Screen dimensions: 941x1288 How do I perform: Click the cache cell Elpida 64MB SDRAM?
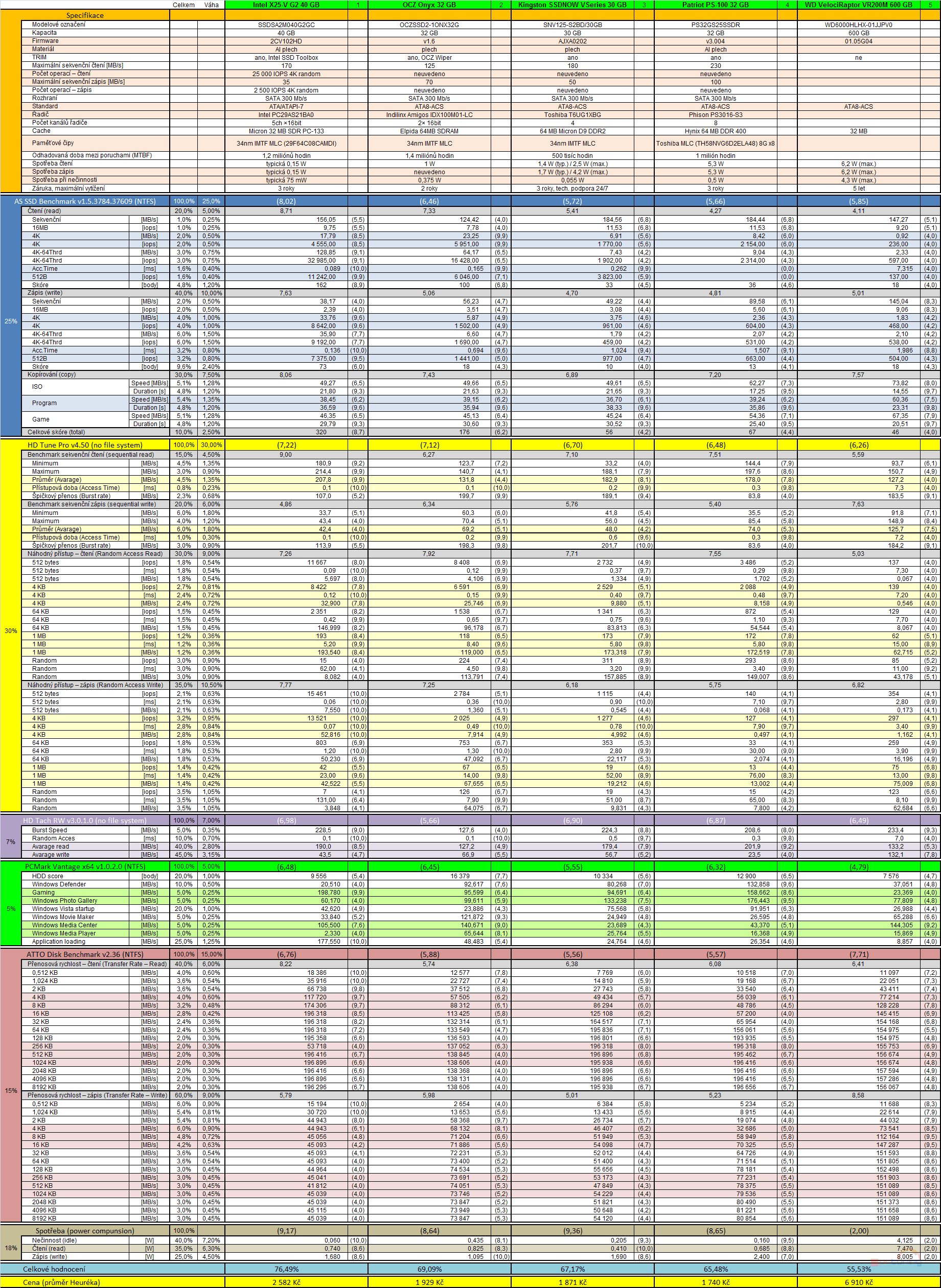click(x=429, y=131)
